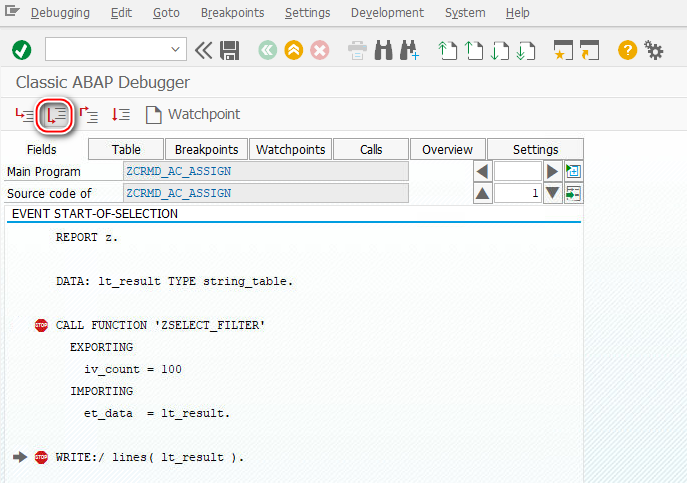Open the System menu
687x483 pixels.
[x=465, y=13]
